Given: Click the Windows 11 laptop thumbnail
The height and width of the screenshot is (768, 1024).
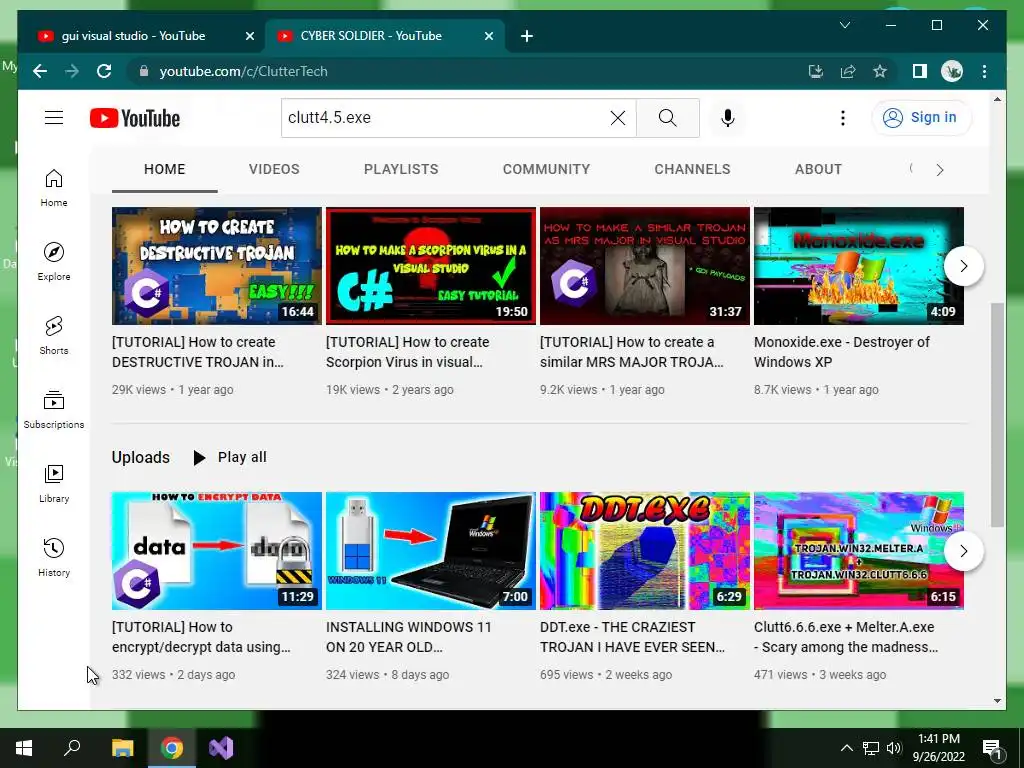Looking at the screenshot, I should 431,551.
